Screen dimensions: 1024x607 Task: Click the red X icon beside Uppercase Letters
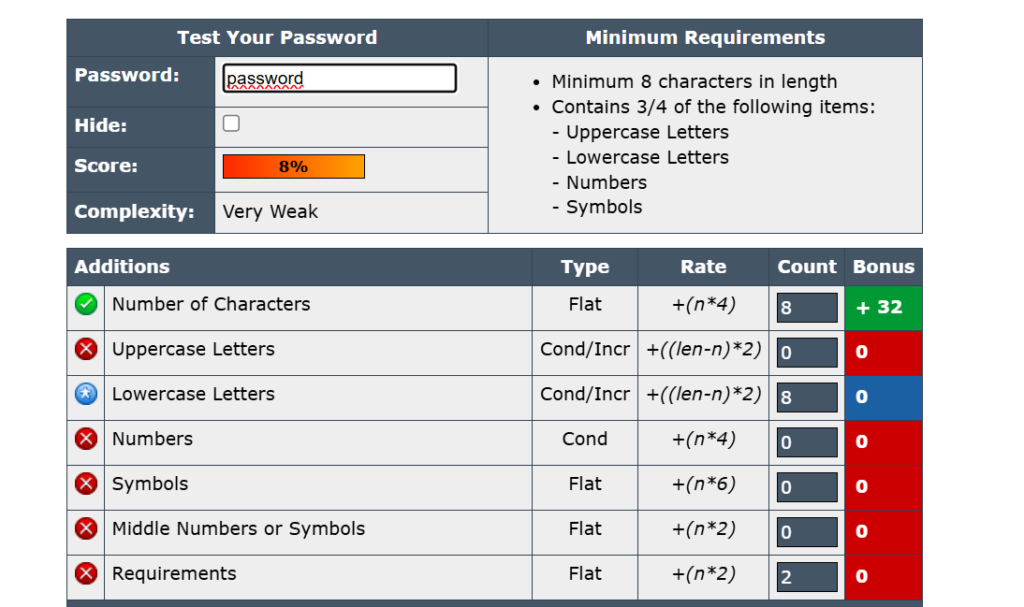[x=87, y=350]
